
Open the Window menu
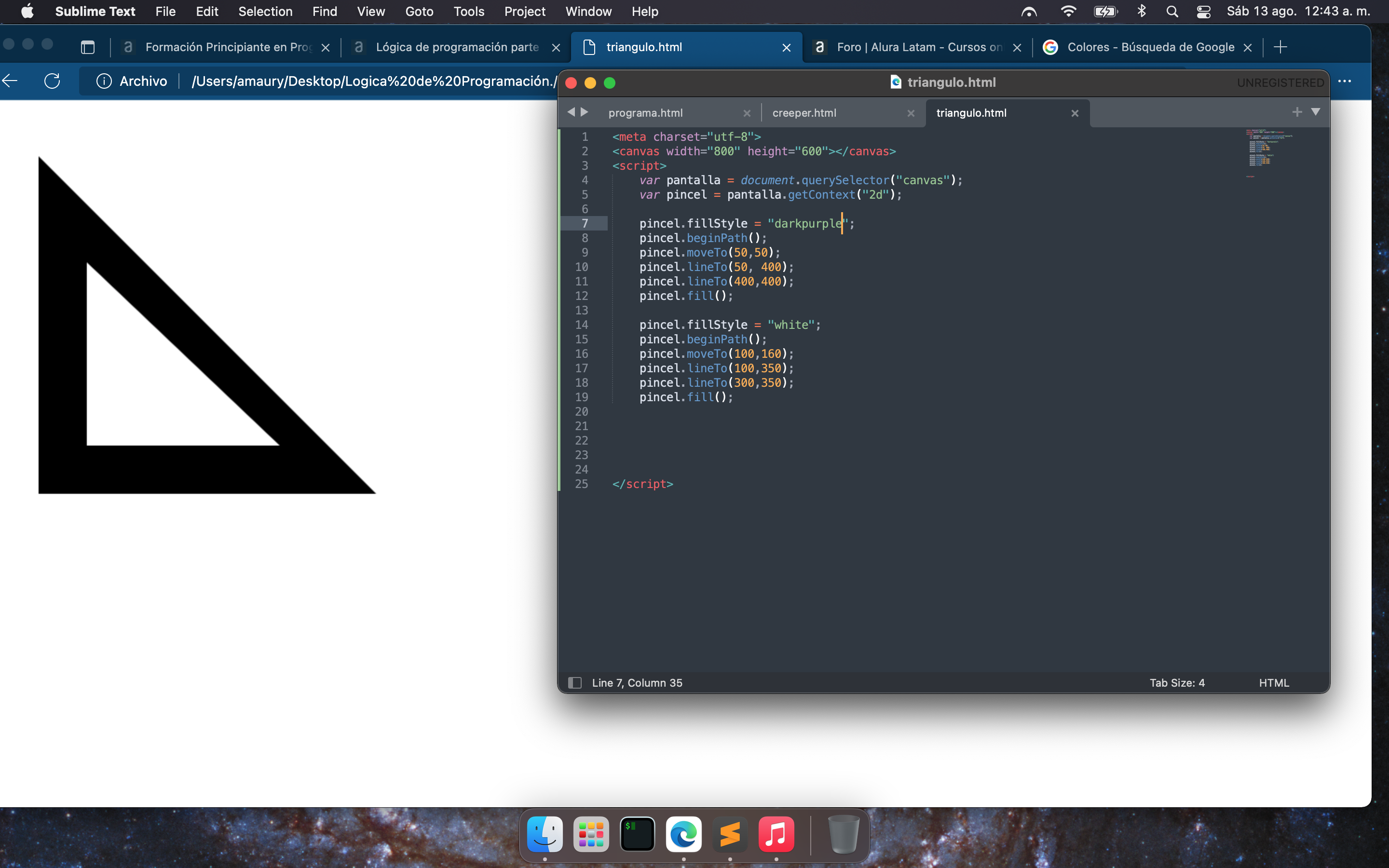[x=588, y=12]
